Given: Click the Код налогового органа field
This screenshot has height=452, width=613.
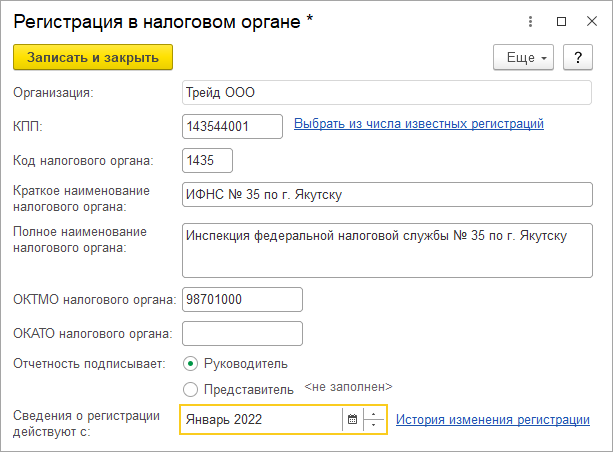Looking at the screenshot, I should 208,160.
